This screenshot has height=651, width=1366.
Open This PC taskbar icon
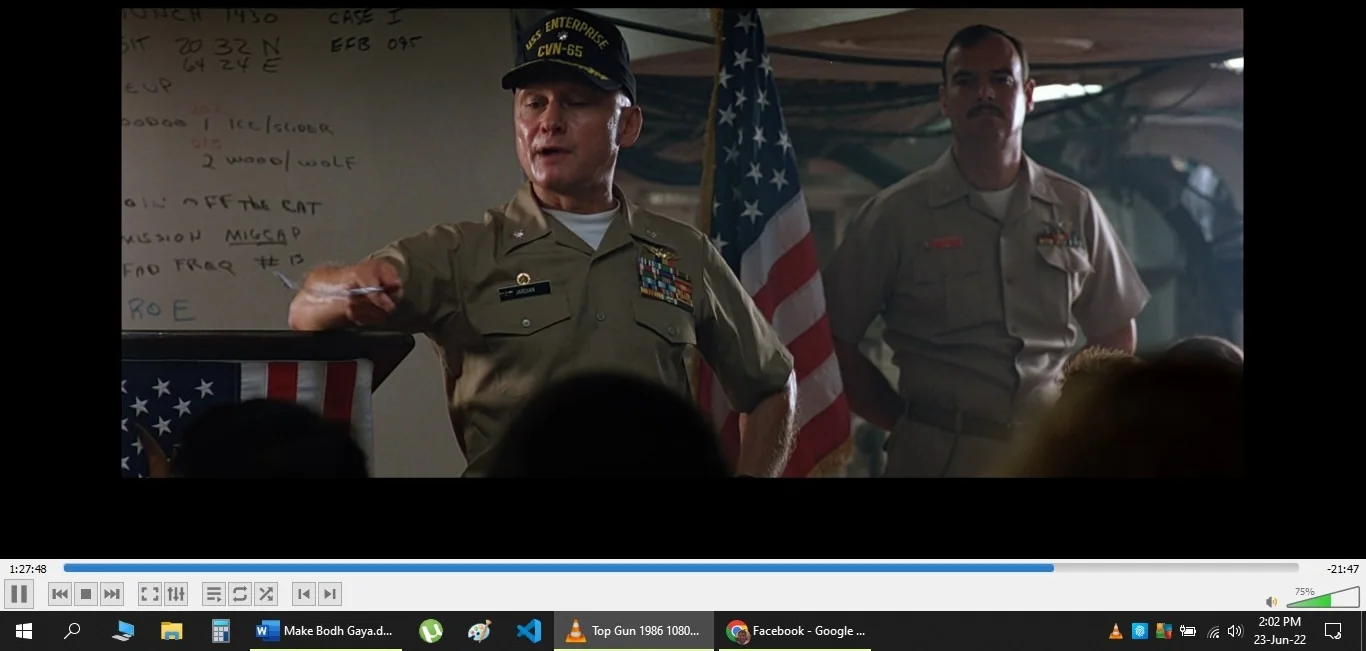pyautogui.click(x=123, y=631)
